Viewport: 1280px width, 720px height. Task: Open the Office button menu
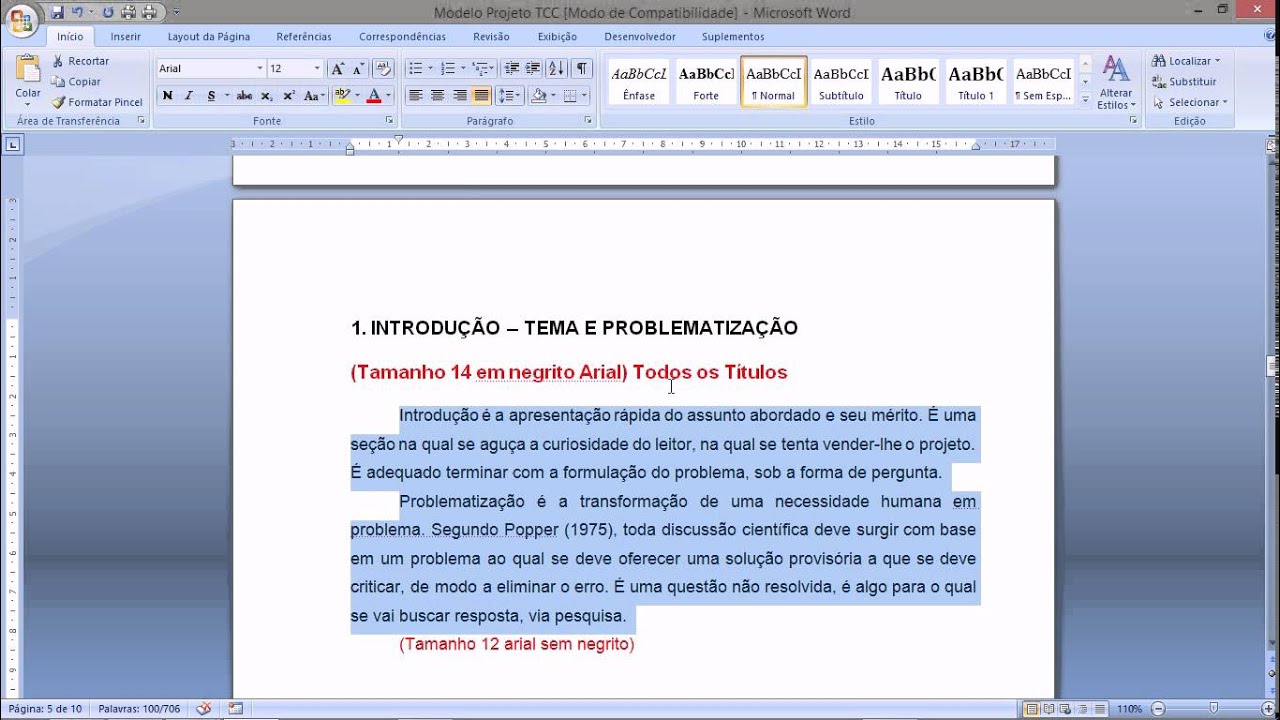pos(20,20)
